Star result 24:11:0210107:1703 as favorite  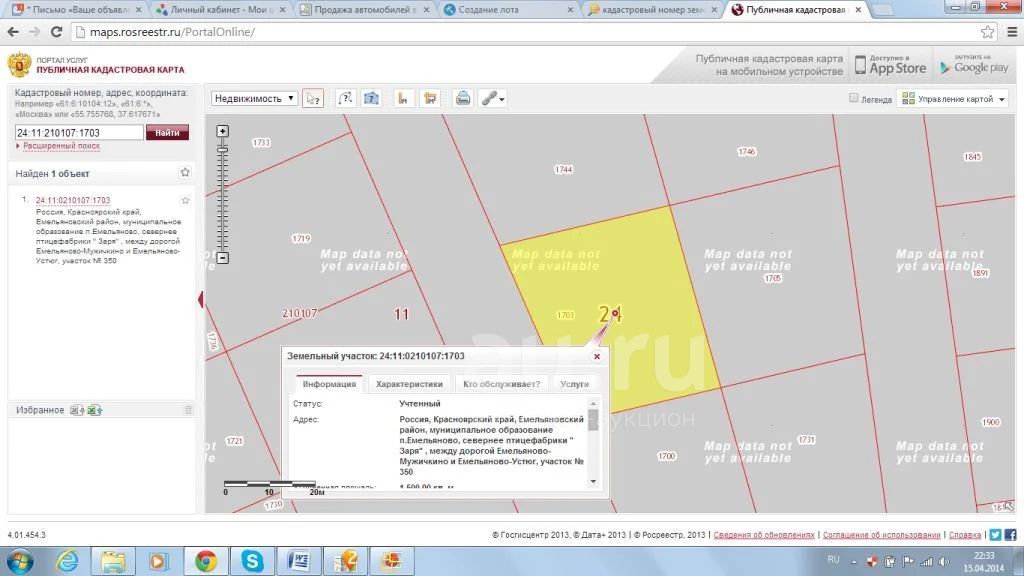(x=185, y=200)
